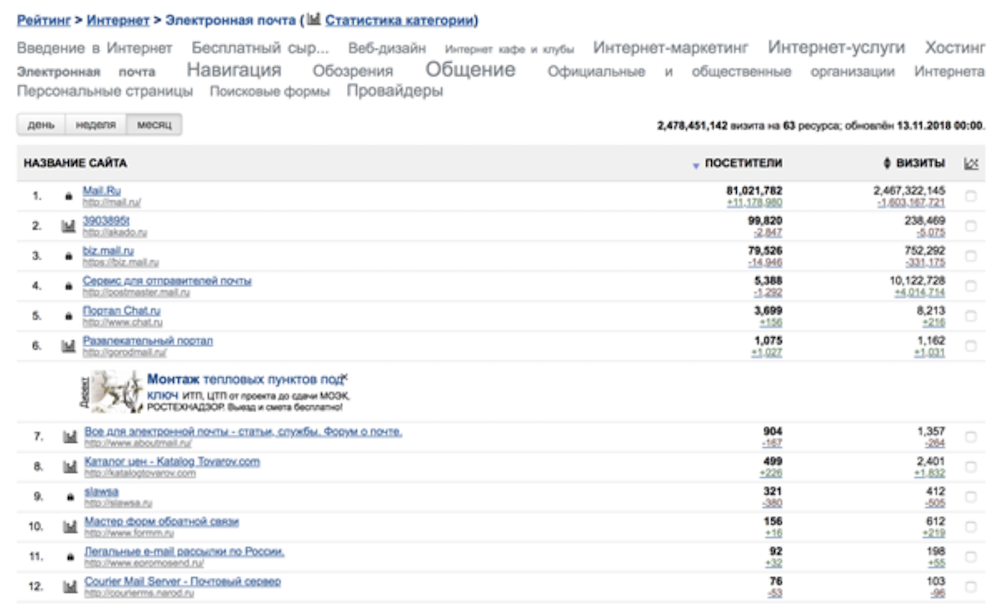
Task: Open stats chart icon for Courier Mail Server
Action: 70,587
